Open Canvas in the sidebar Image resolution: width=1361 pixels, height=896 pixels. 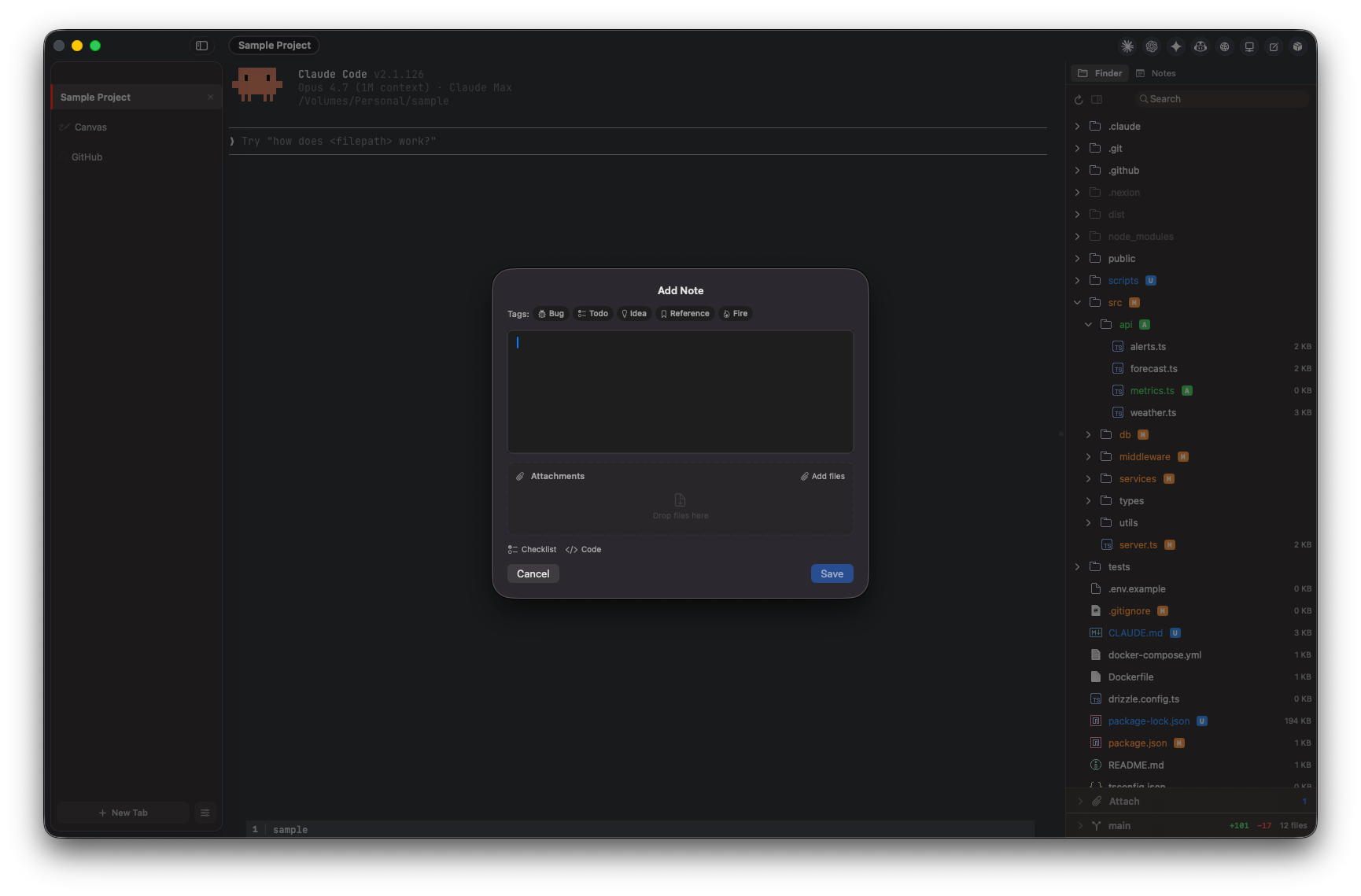click(90, 127)
